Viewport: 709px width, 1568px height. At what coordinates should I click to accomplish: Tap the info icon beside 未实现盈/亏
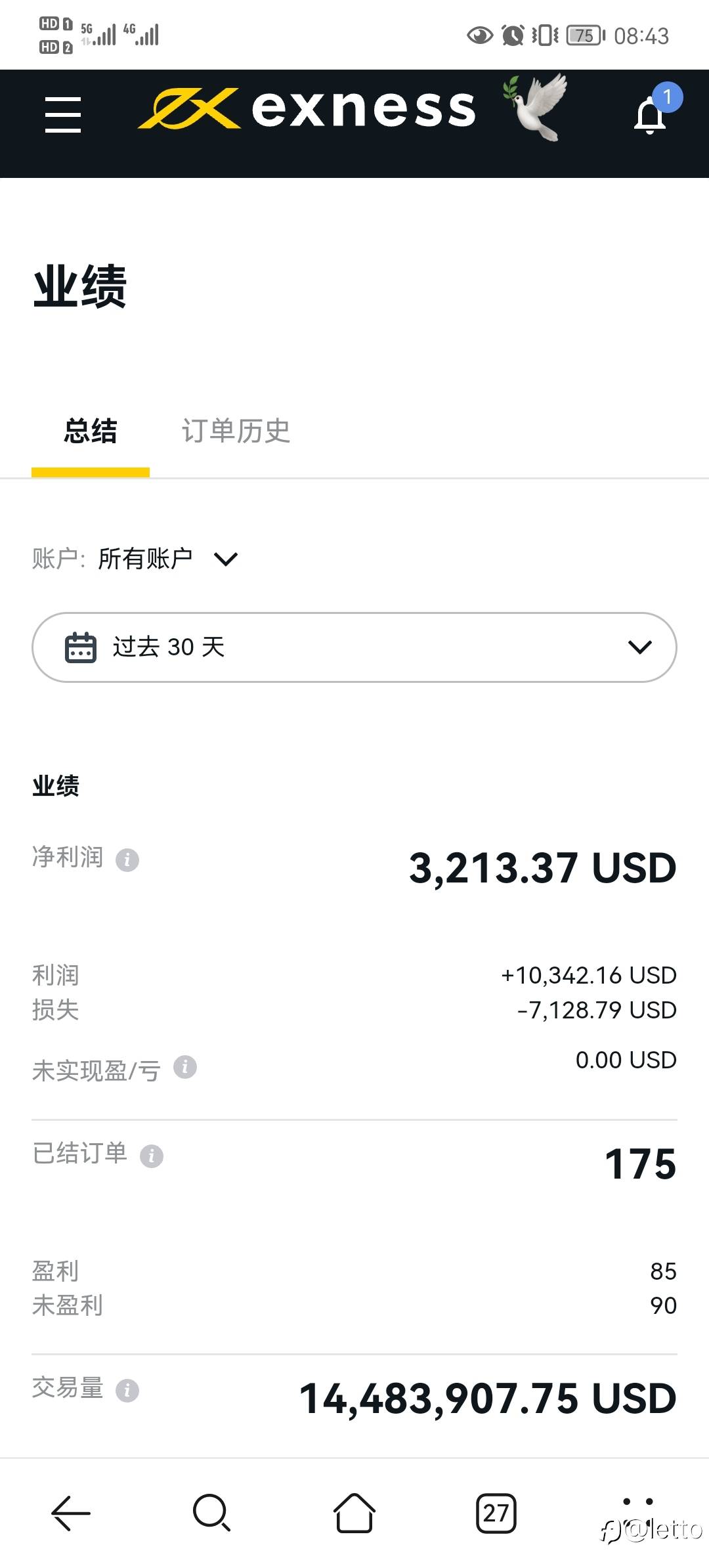tap(185, 1067)
